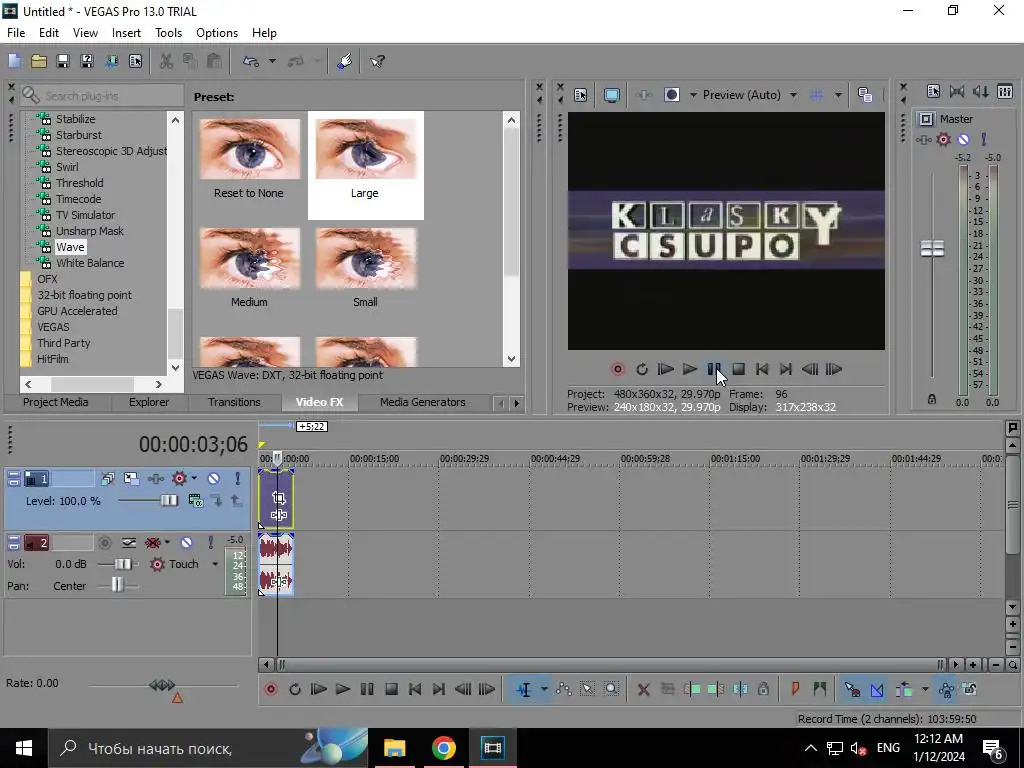Click Play in timeline transport bar
The width and height of the screenshot is (1024, 768).
pyautogui.click(x=342, y=690)
